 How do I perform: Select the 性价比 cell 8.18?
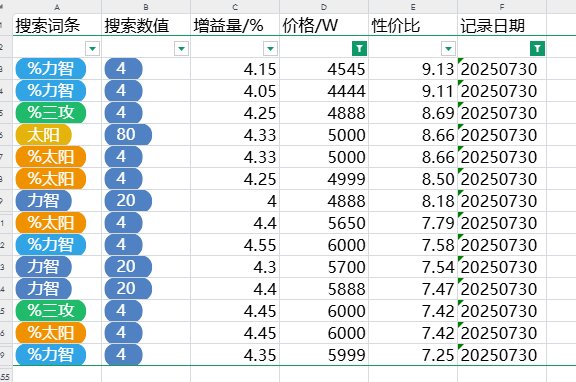point(413,201)
